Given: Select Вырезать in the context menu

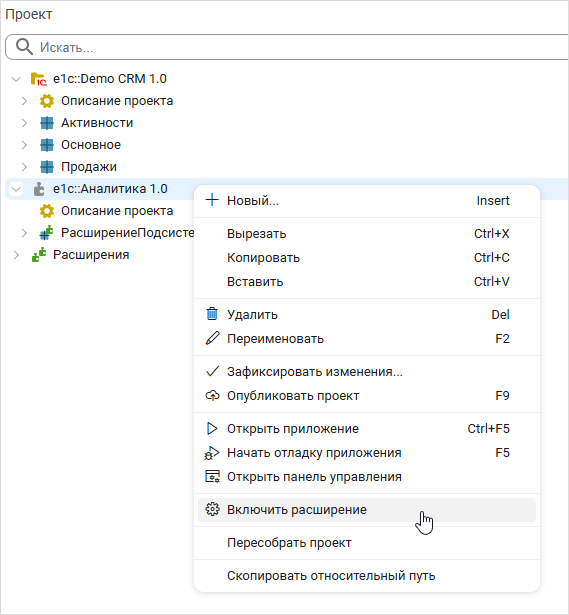Looking at the screenshot, I should (367, 233).
